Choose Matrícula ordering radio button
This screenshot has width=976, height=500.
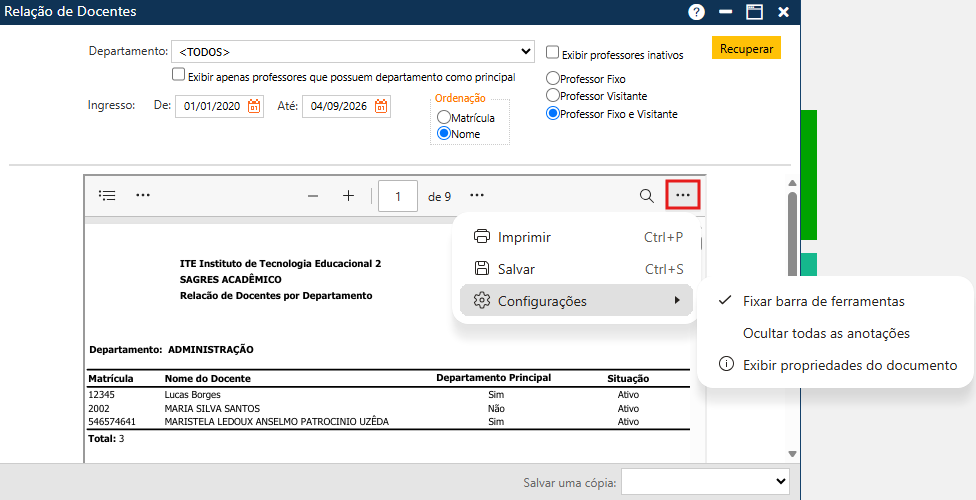point(444,117)
